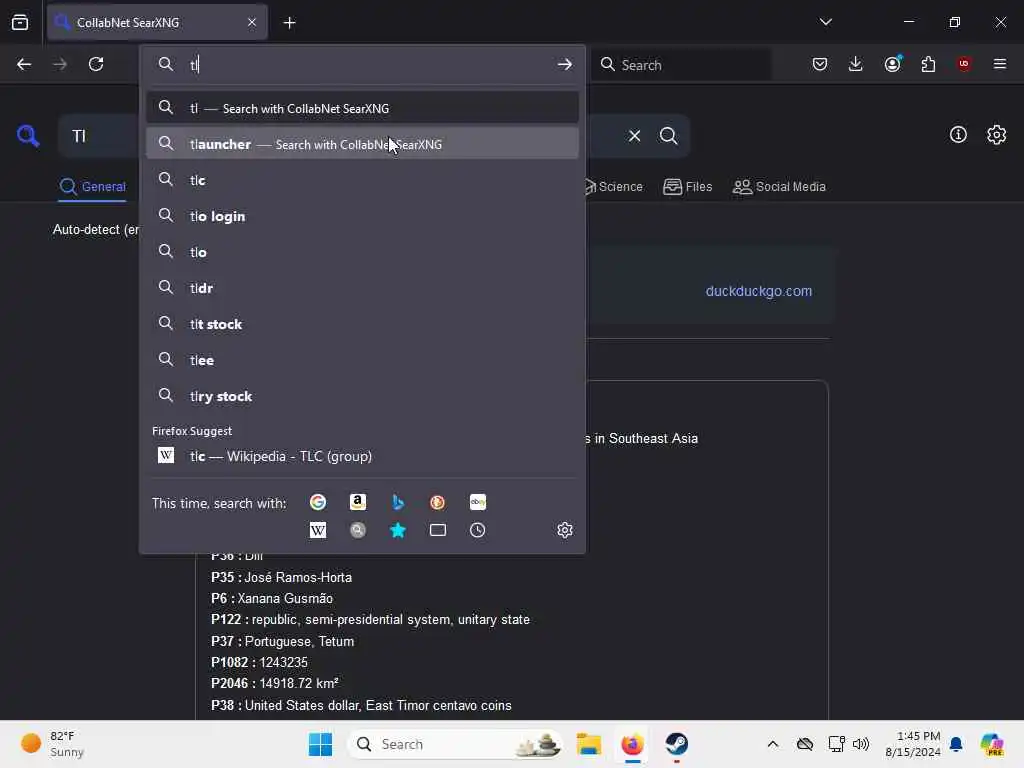Switch to the General category tab
The width and height of the screenshot is (1024, 768).
pos(92,187)
